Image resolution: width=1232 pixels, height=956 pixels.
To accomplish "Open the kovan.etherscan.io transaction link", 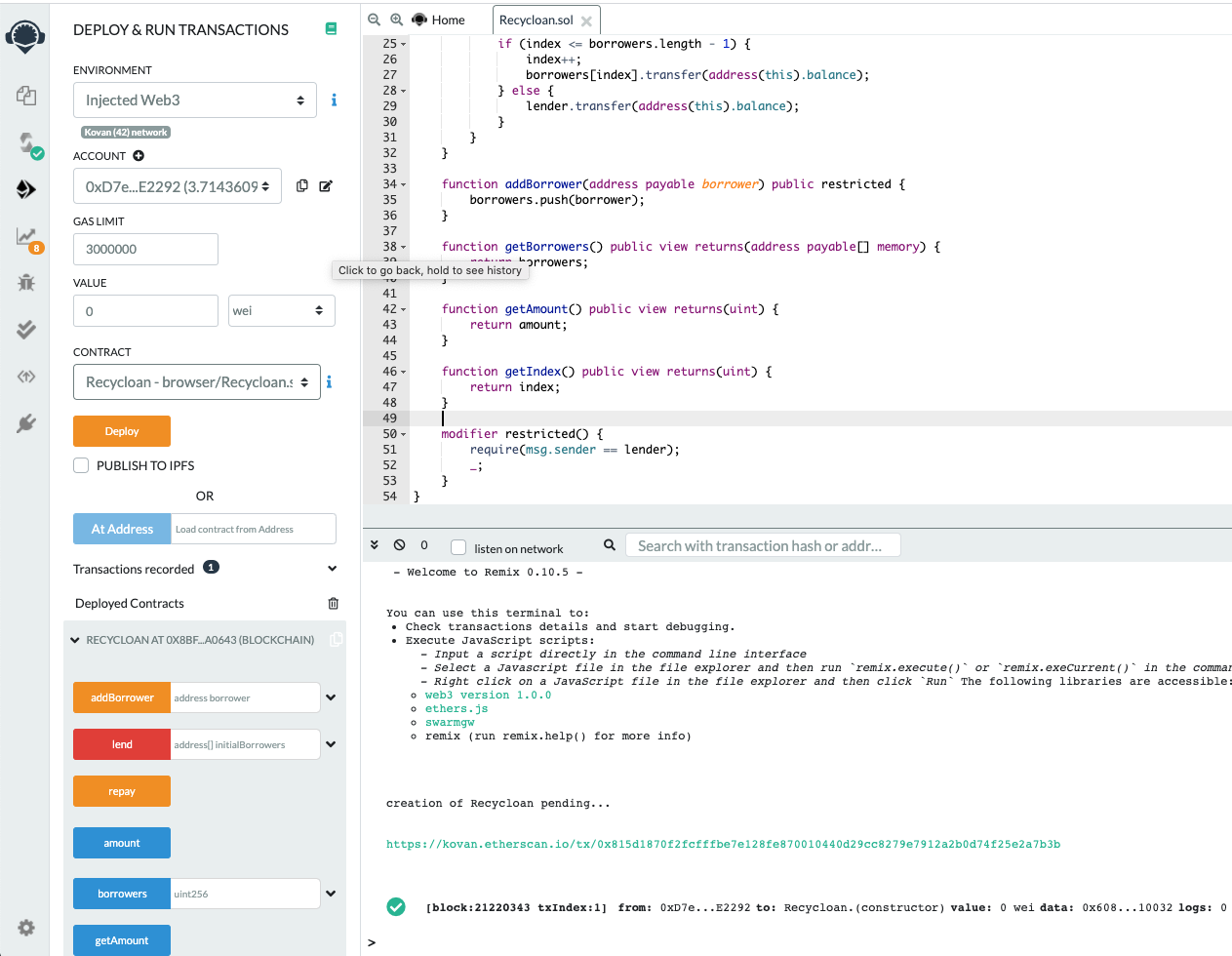I will (723, 845).
